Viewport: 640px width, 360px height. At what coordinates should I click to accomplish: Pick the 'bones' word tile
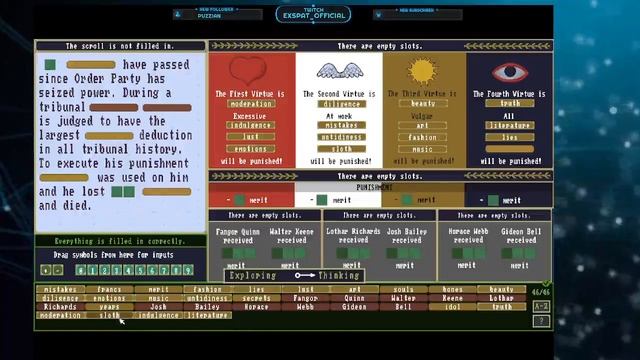(452, 289)
